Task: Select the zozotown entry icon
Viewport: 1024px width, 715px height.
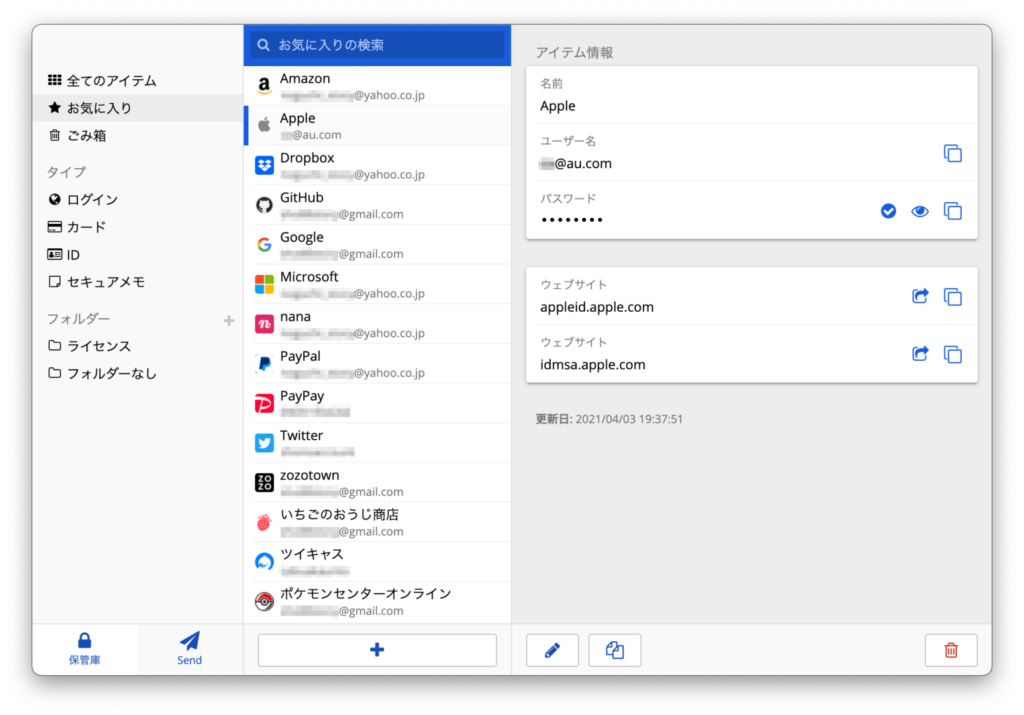Action: tap(264, 483)
